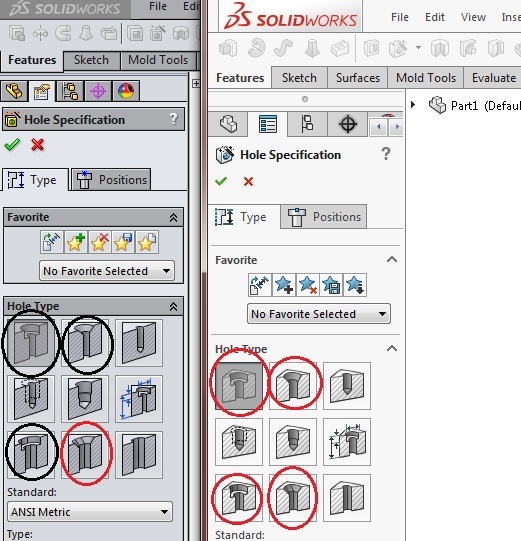Select Countersink hole type in right window

click(x=293, y=386)
